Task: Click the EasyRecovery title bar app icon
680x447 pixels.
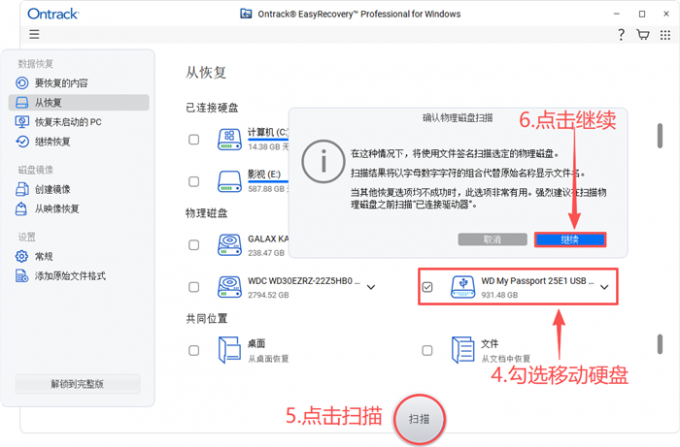Action: click(246, 14)
